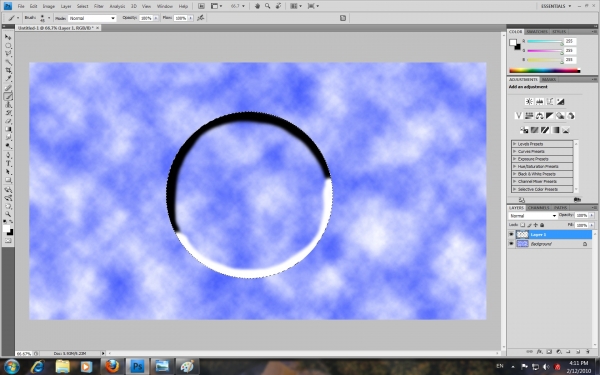Toggle lock image pixels
Screen dimensions: 600x375
[530, 225]
